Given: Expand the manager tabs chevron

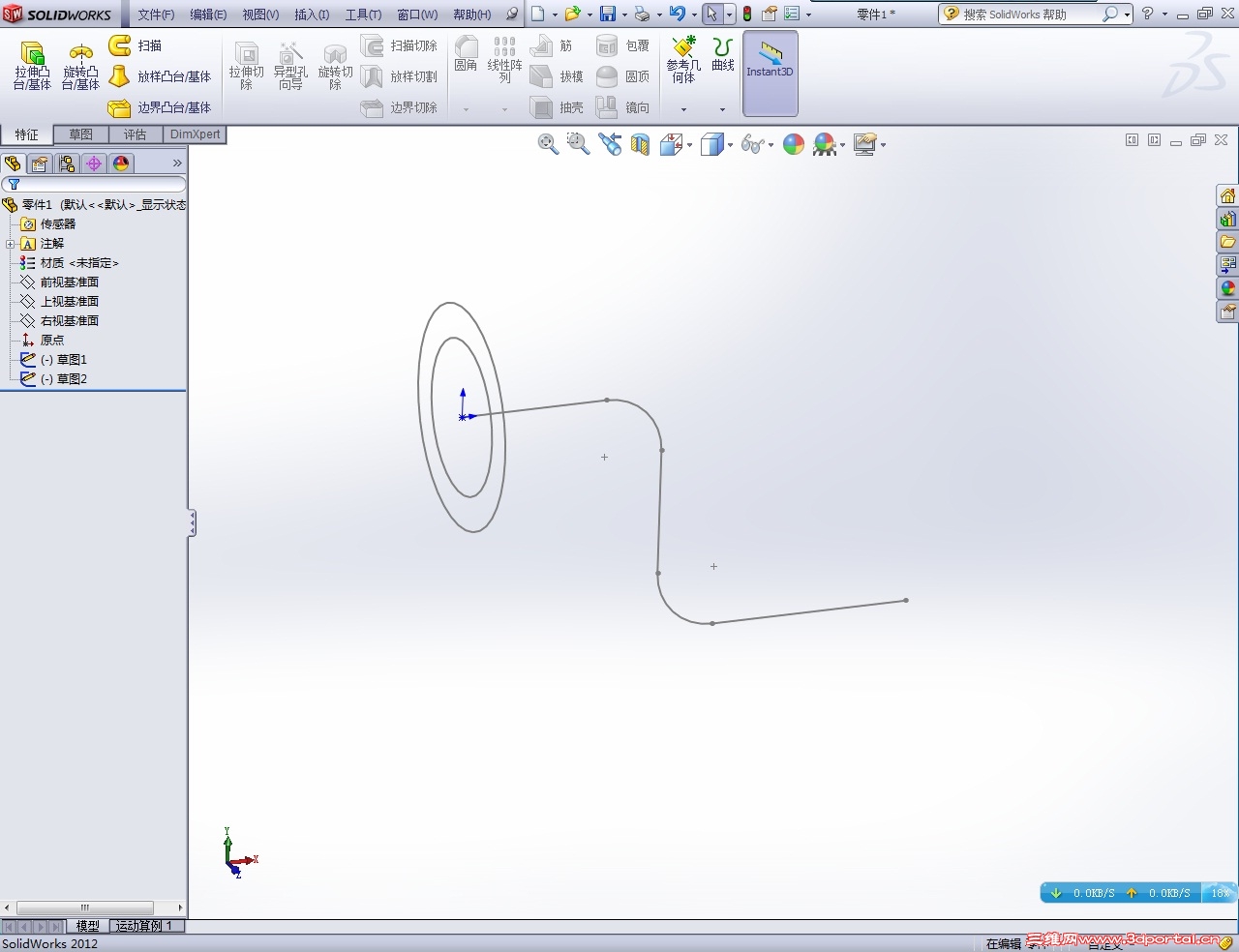Looking at the screenshot, I should 177,164.
